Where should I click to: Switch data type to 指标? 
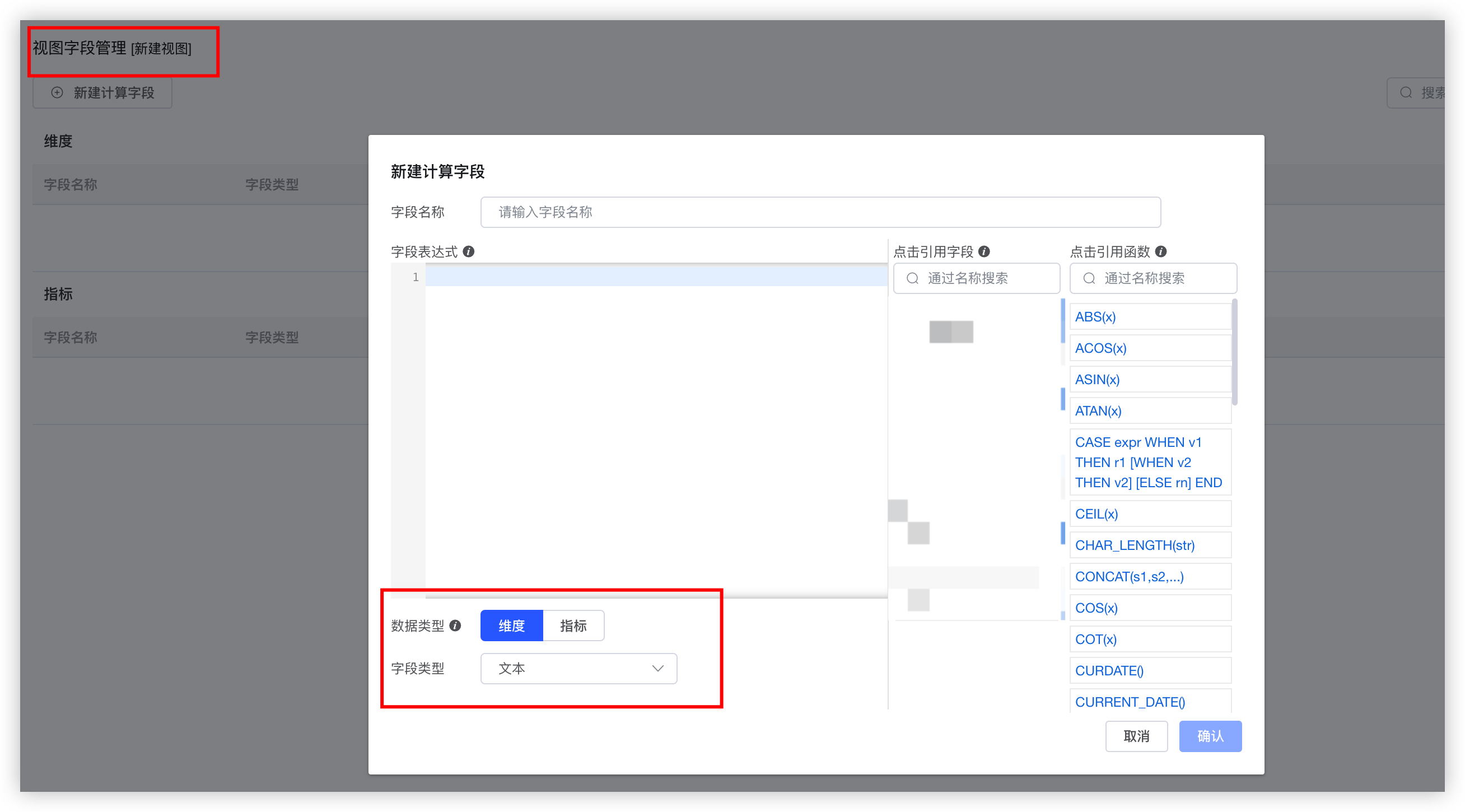pos(575,626)
